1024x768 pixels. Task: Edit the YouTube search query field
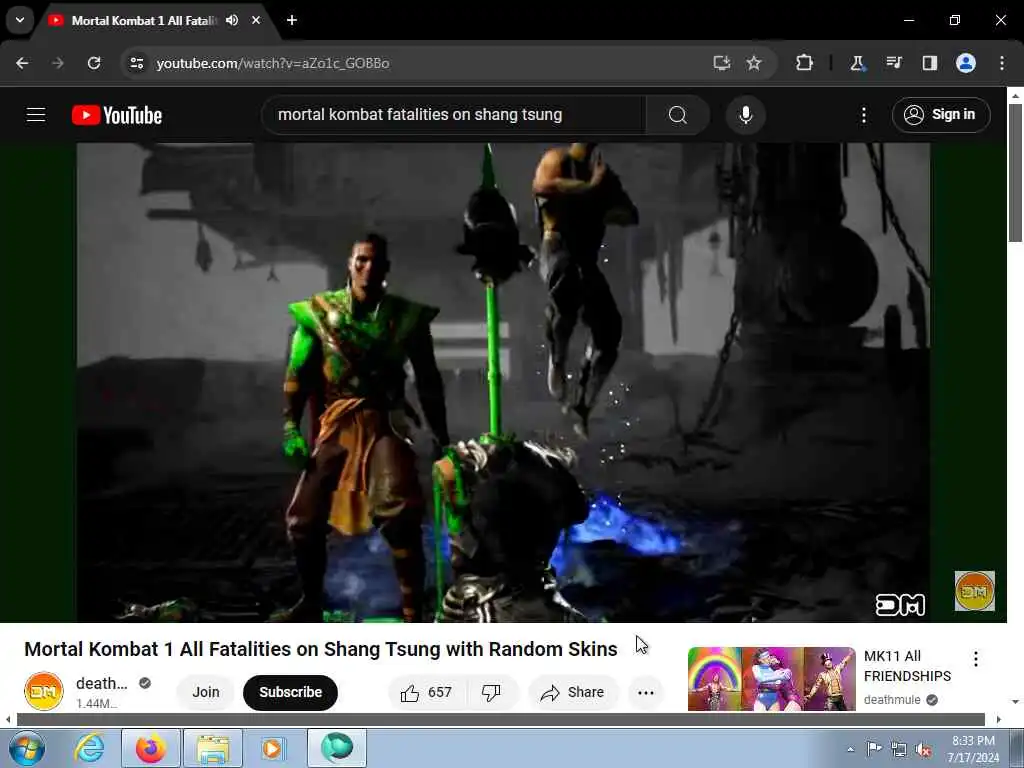pyautogui.click(x=453, y=115)
